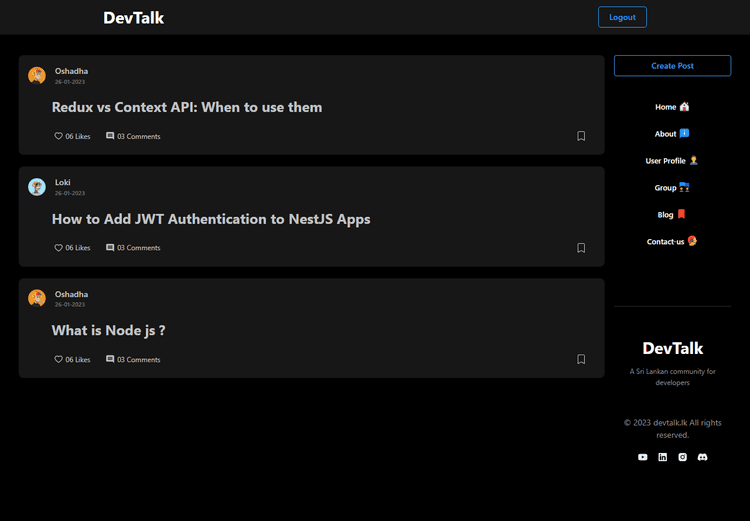Screen dimensions: 750x521
Task: Click Oshadha's avatar on Node js post
Action: click(37, 299)
